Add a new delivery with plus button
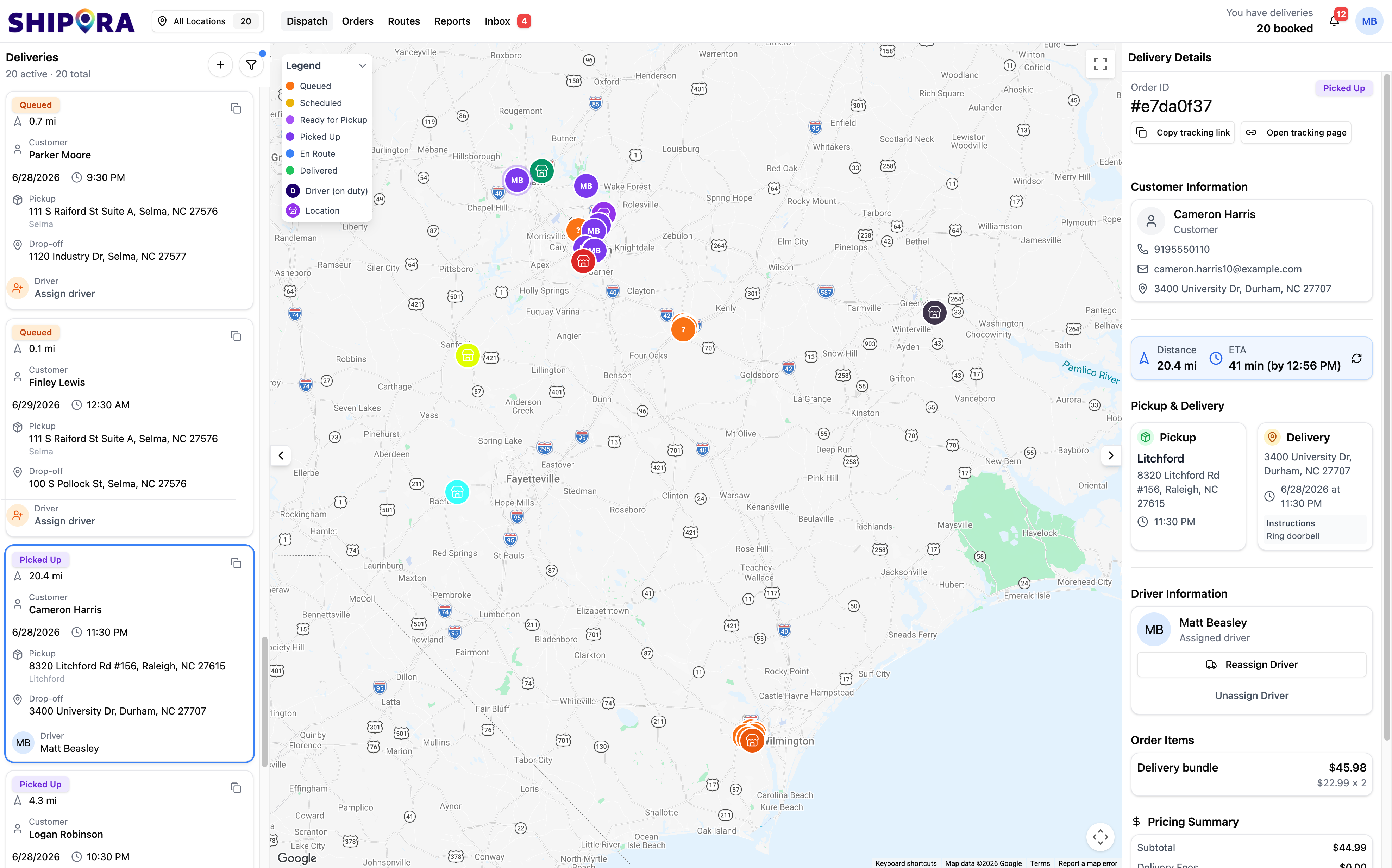Viewport: 1392px width, 868px height. pyautogui.click(x=220, y=65)
